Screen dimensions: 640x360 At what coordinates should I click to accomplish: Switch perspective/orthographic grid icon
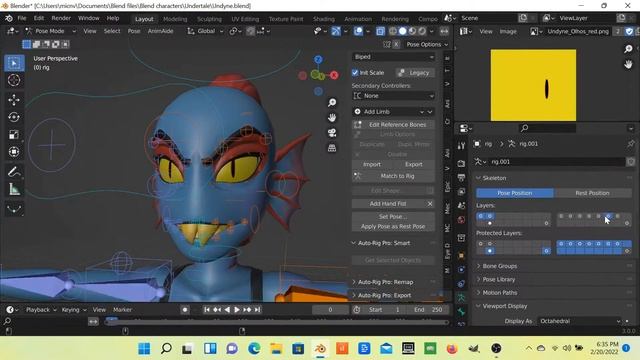pos(332,148)
